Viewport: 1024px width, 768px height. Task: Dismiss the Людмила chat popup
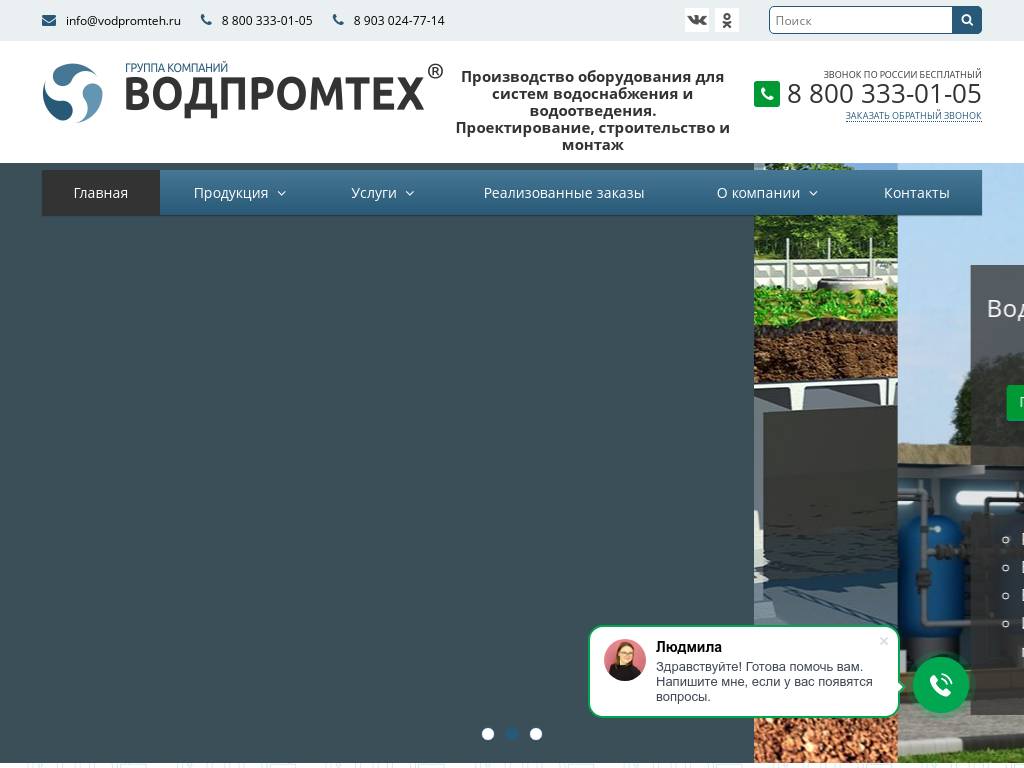884,641
